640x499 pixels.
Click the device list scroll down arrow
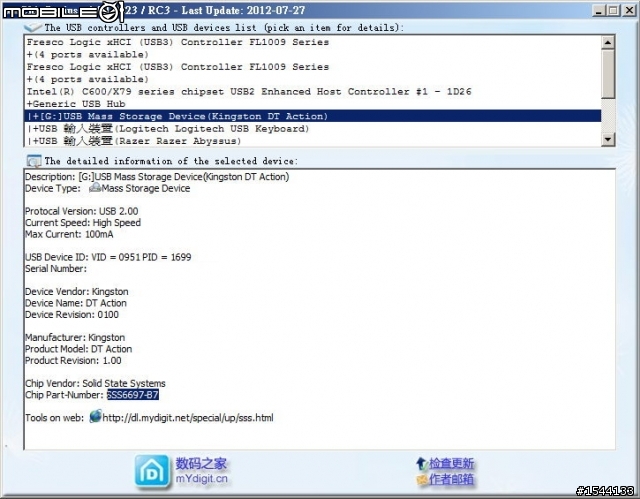coord(608,140)
